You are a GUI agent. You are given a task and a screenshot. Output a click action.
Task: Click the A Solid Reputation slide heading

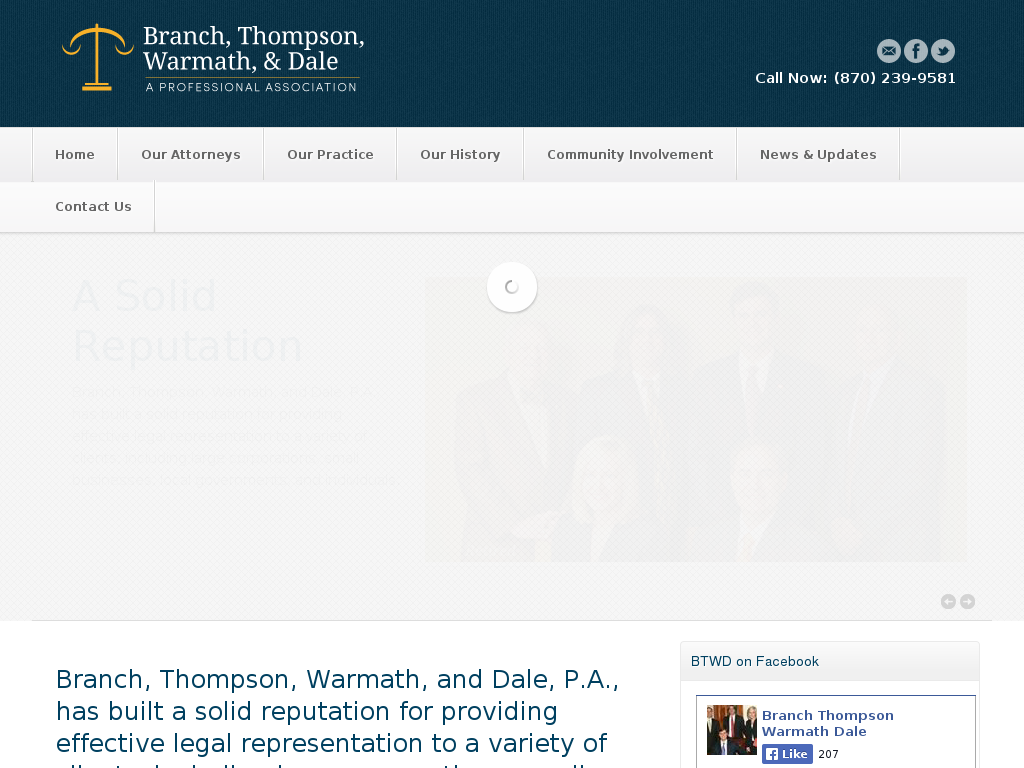(x=188, y=321)
